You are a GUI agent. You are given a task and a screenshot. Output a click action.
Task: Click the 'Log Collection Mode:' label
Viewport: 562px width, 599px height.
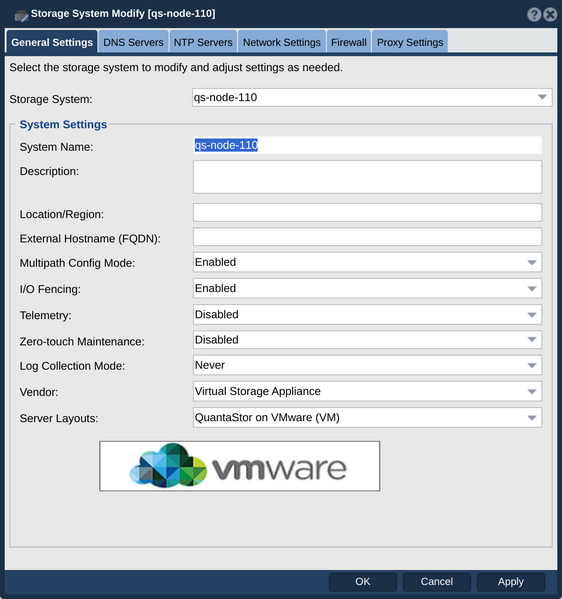[72, 366]
